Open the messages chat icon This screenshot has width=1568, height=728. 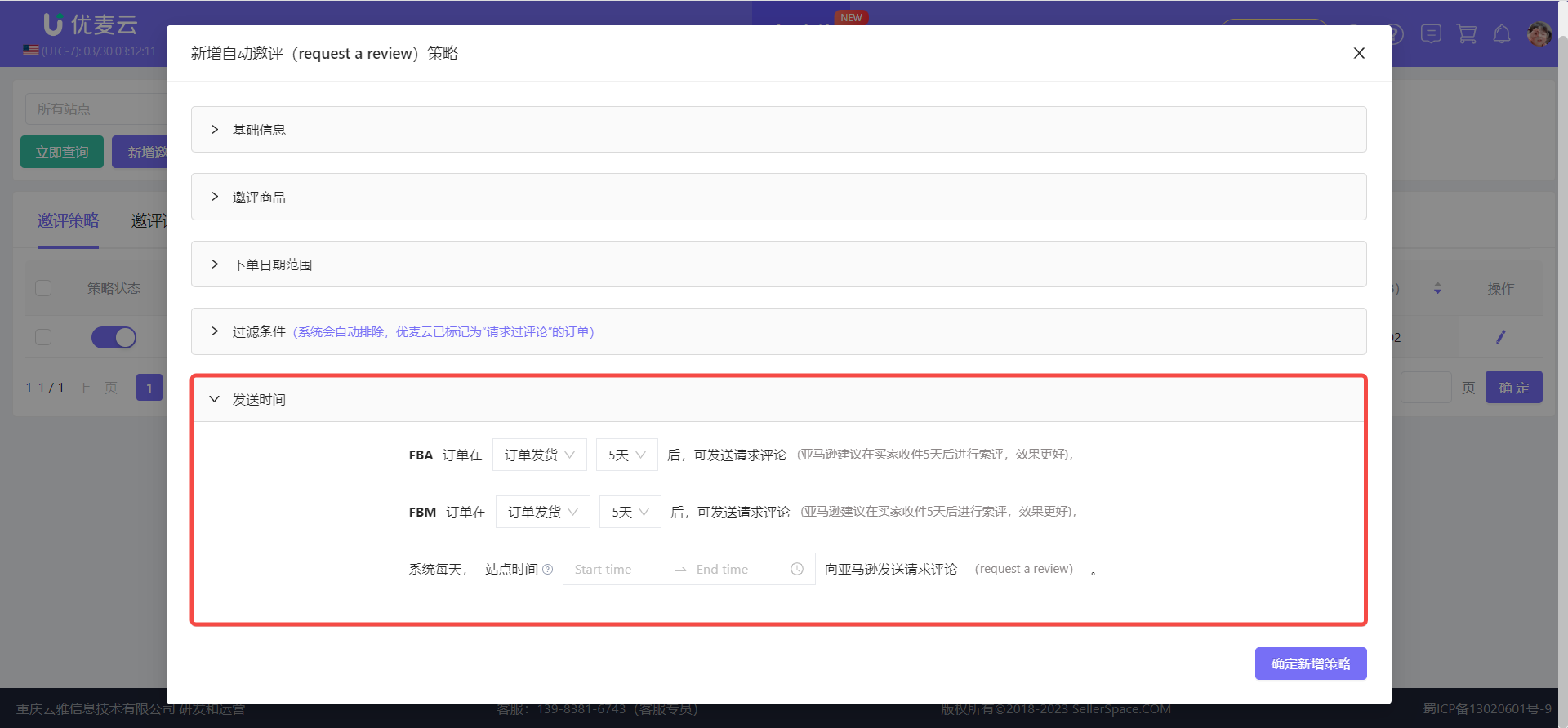coord(1431,33)
